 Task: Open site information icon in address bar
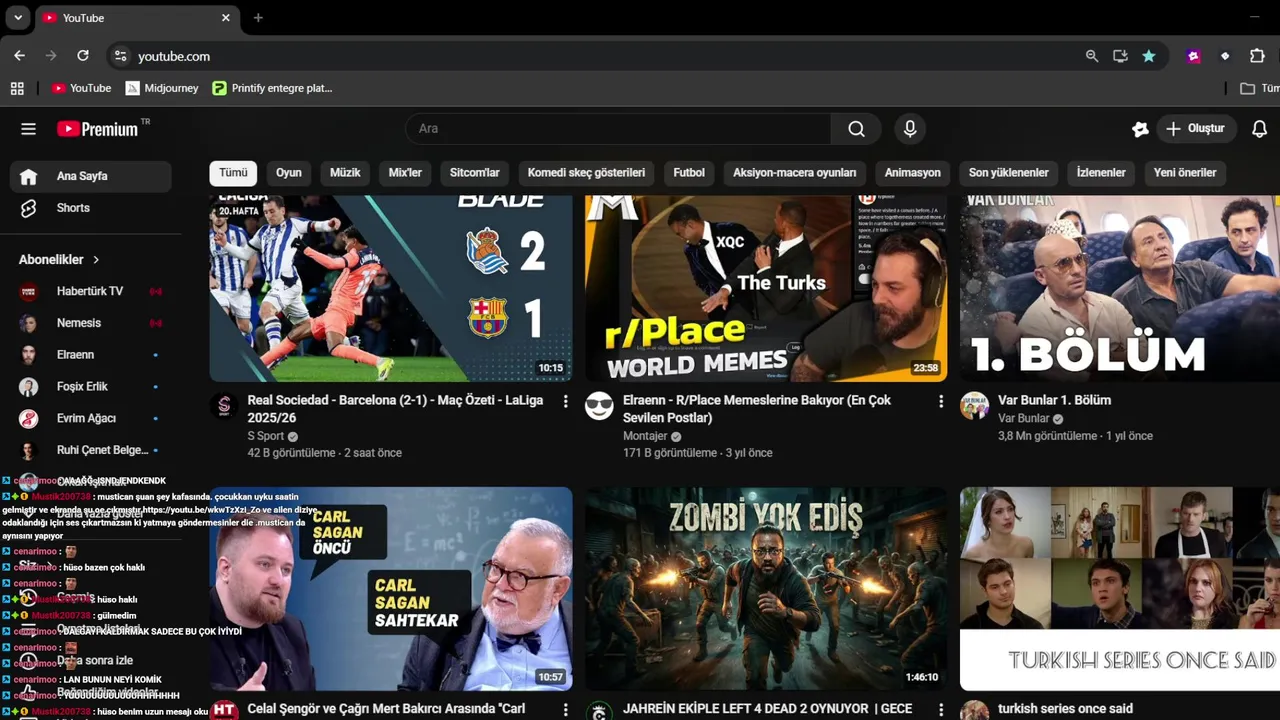coord(120,56)
